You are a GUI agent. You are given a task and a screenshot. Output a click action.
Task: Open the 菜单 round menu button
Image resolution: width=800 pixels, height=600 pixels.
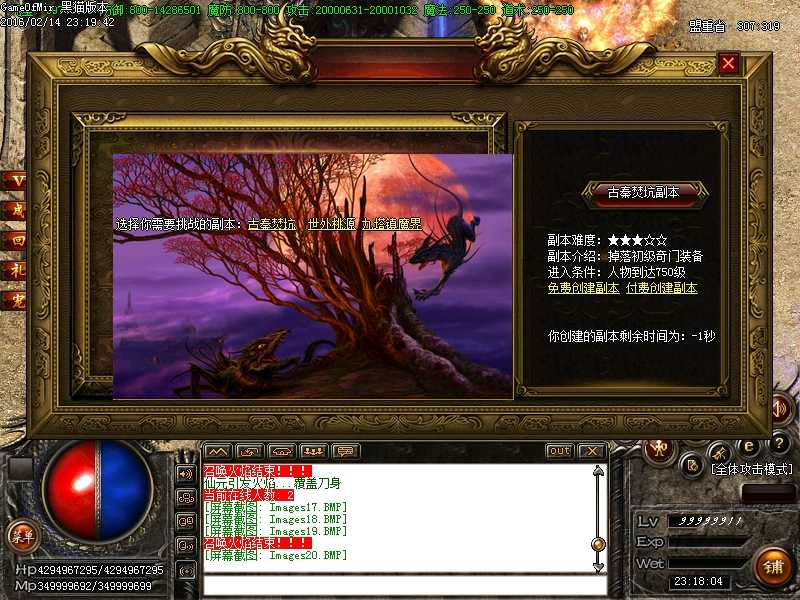pos(22,536)
